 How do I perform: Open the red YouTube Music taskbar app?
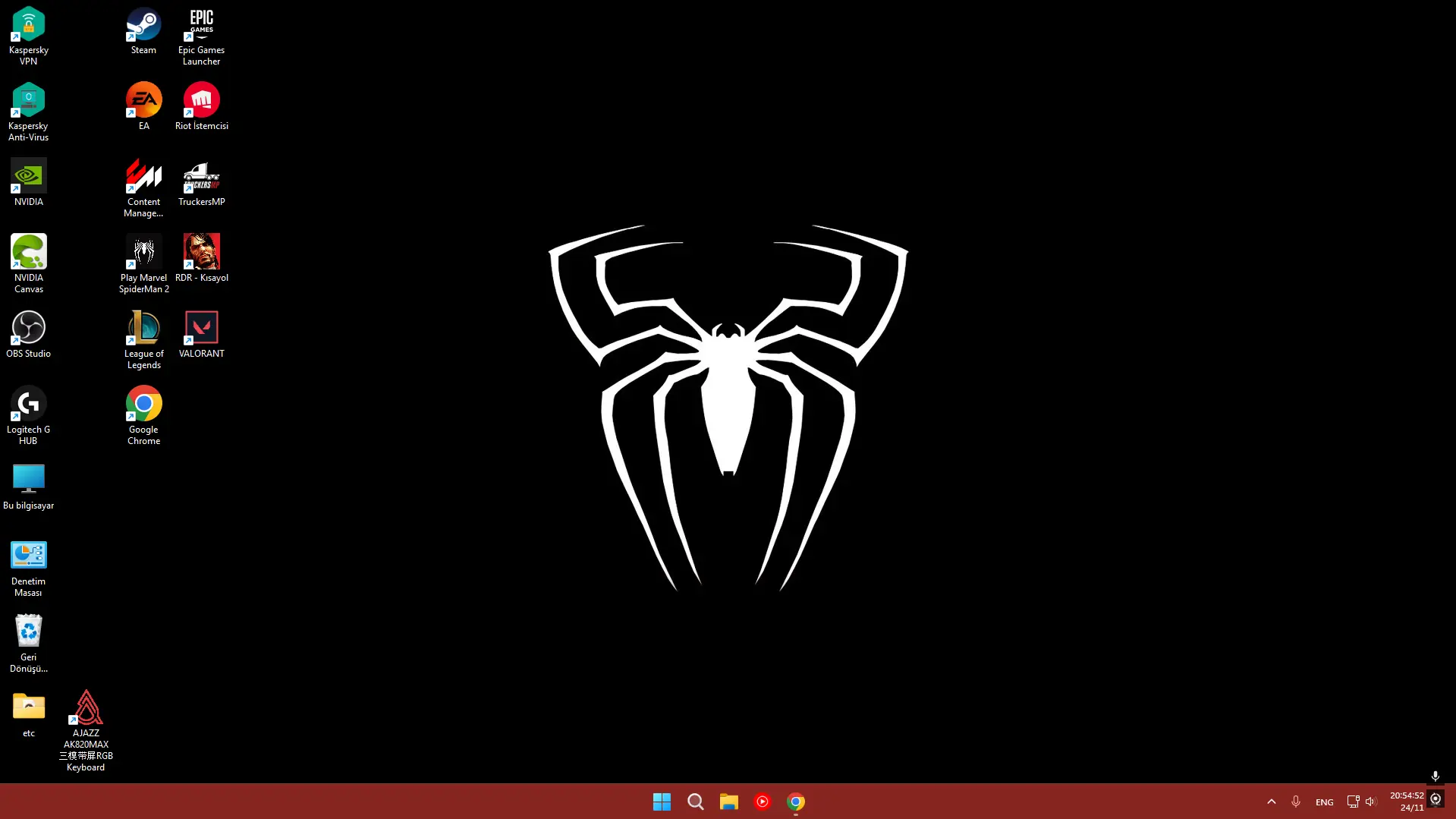click(762, 802)
